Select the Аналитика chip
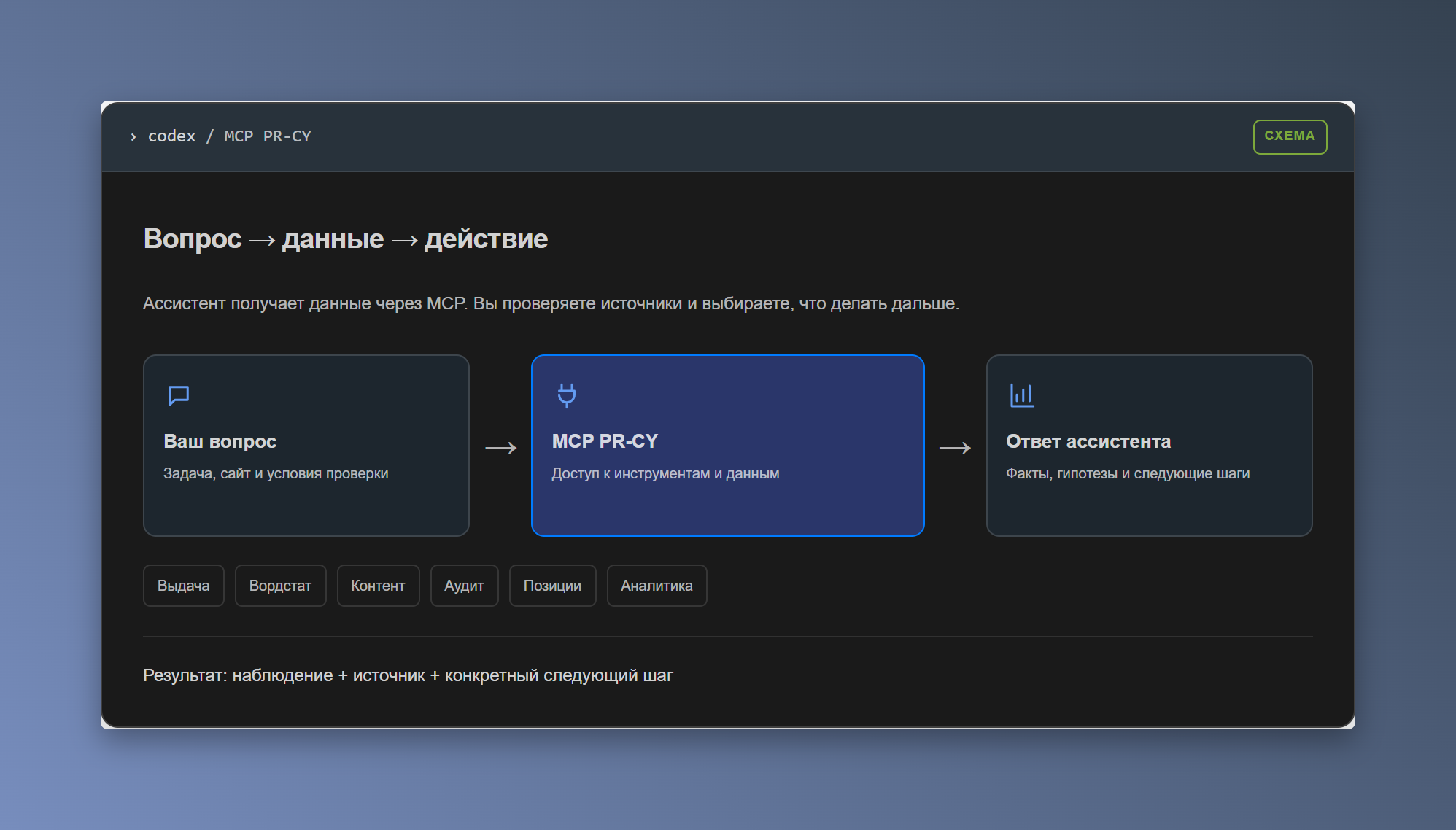Screen dimensions: 1456x830 pyautogui.click(x=657, y=586)
